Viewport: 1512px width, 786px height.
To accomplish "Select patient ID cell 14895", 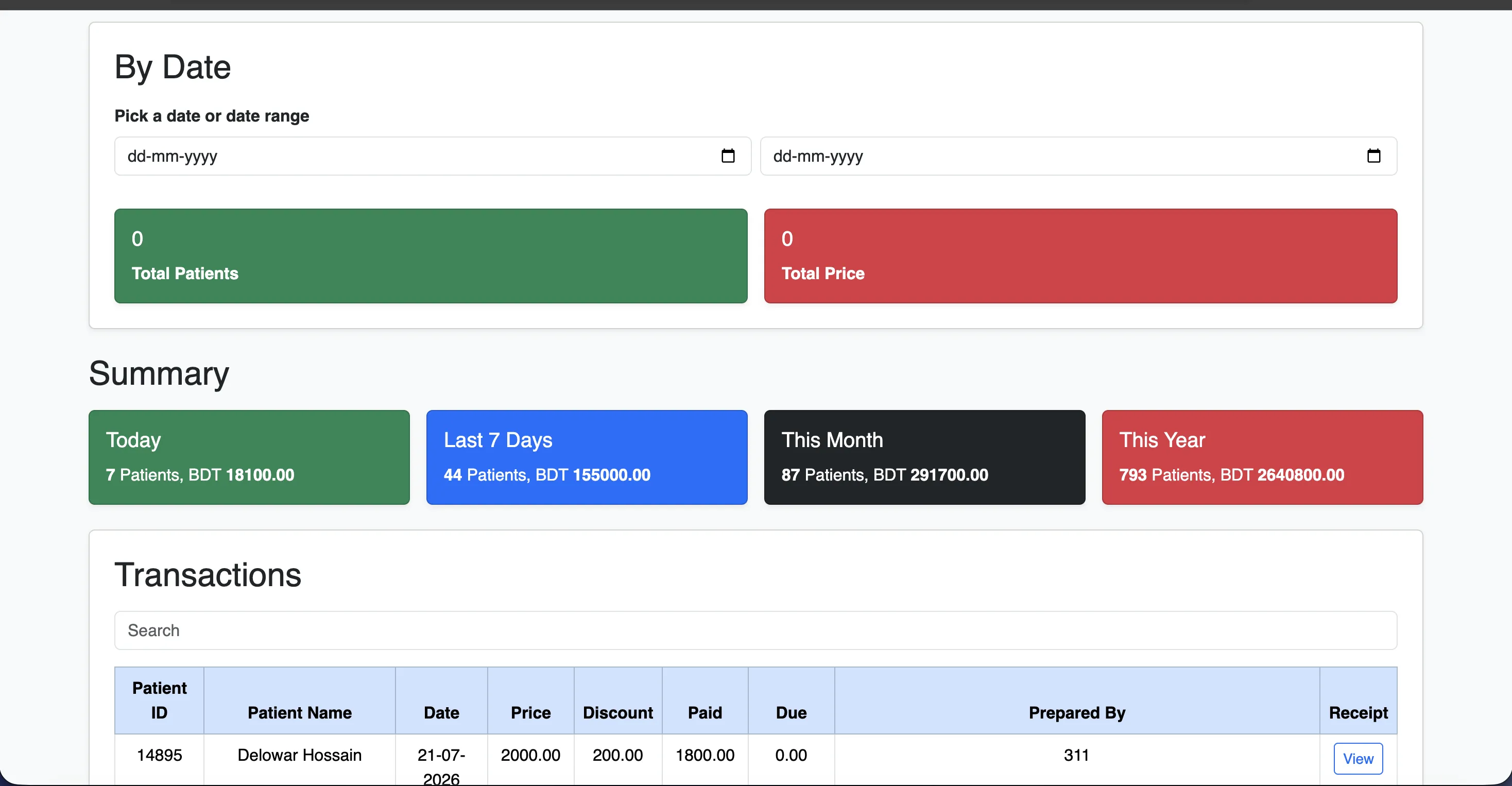I will [x=159, y=760].
